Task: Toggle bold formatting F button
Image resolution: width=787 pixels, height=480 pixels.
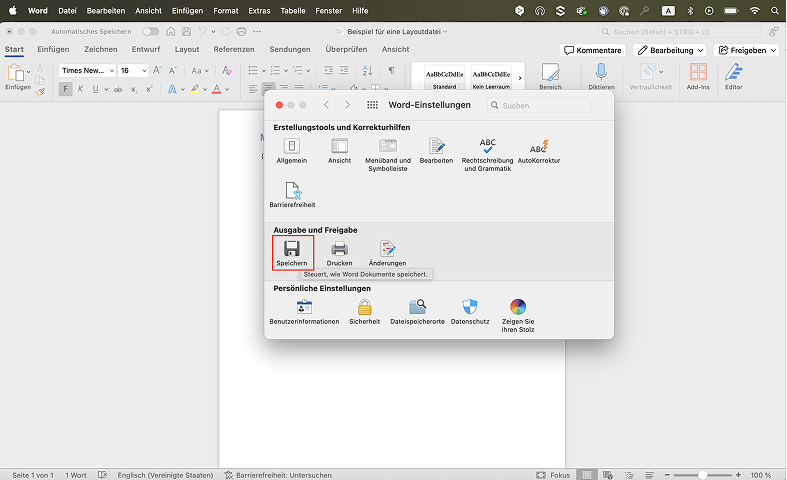Action: (x=65, y=89)
